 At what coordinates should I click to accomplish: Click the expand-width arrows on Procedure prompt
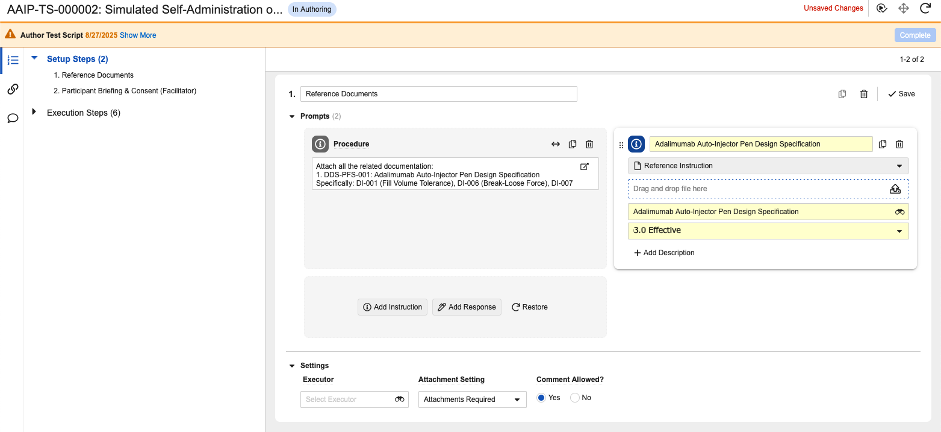point(556,144)
